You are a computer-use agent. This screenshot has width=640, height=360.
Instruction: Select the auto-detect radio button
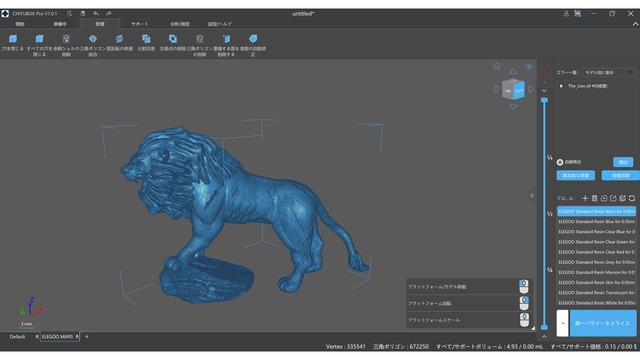[560, 162]
